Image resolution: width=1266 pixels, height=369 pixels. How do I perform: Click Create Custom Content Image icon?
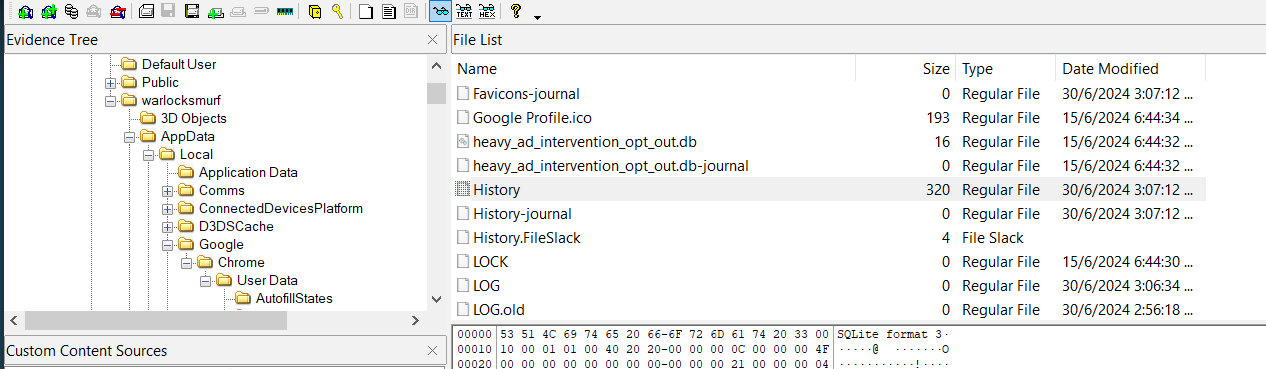click(238, 12)
